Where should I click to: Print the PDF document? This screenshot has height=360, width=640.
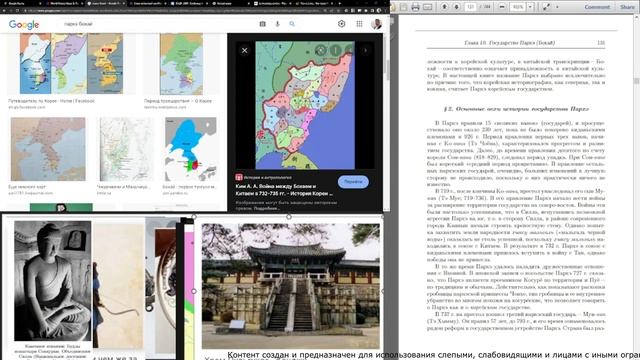pos(415,7)
